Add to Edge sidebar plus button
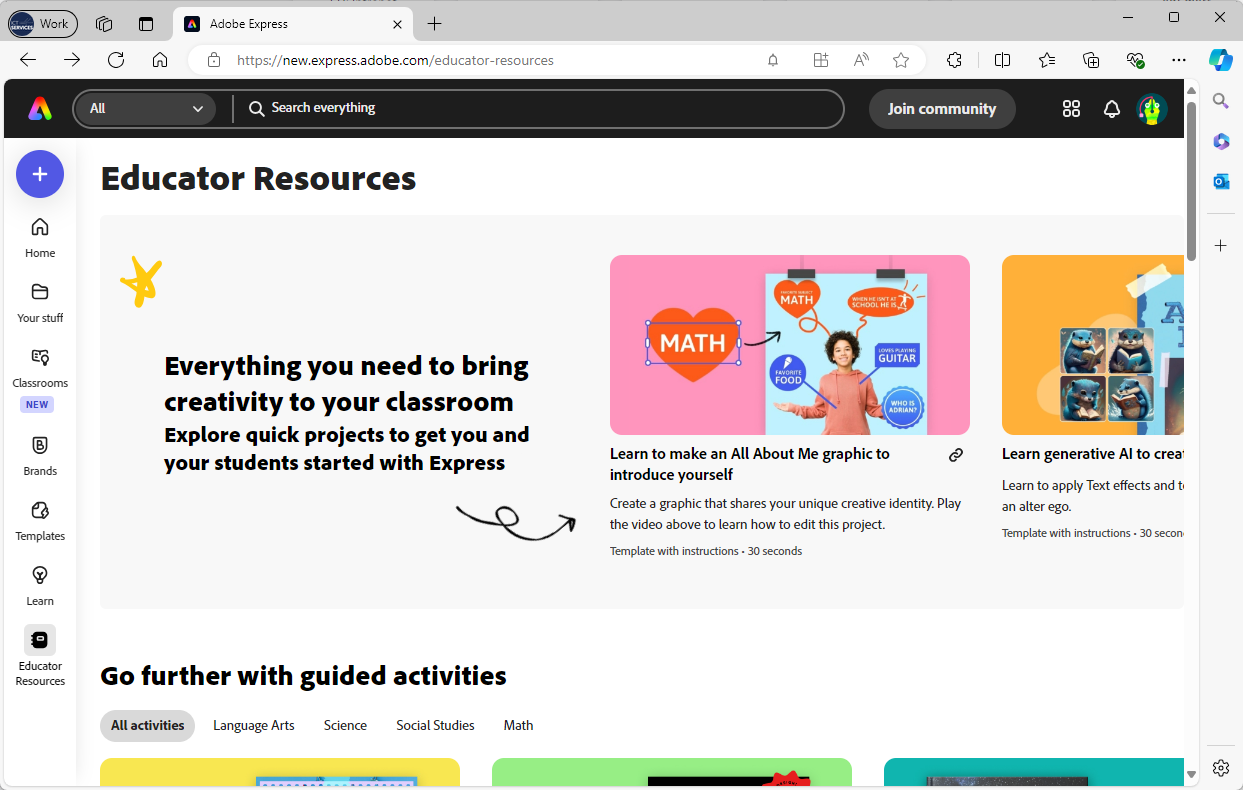1243x790 pixels. click(x=1221, y=245)
